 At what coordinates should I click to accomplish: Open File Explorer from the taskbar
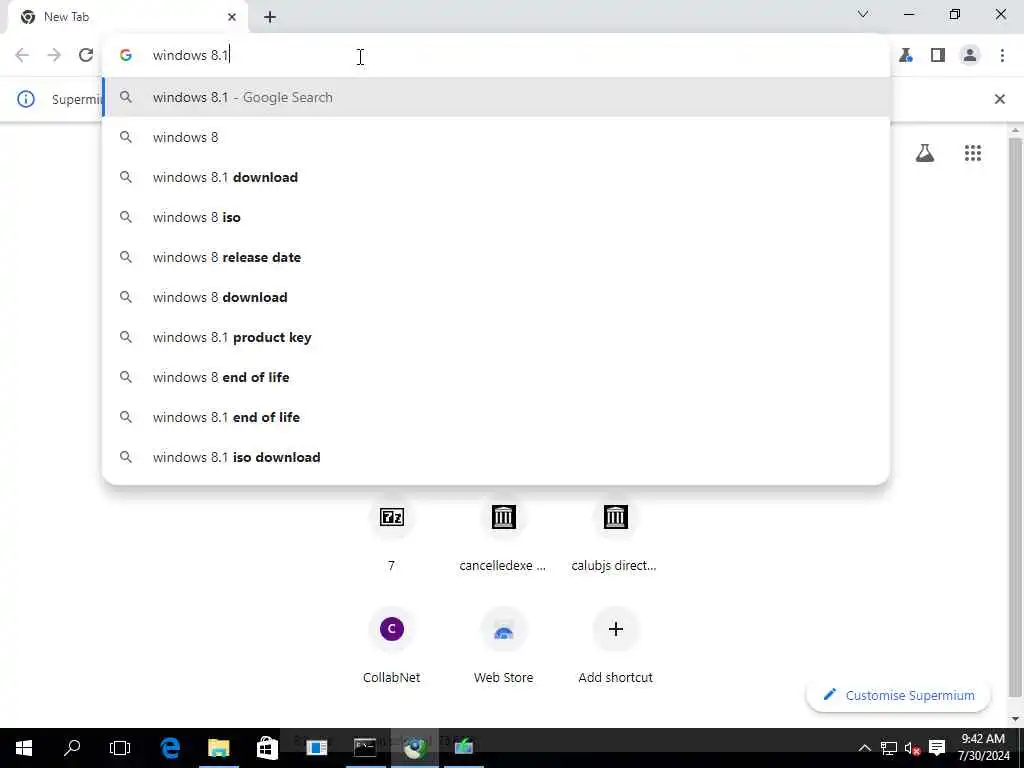(x=219, y=748)
